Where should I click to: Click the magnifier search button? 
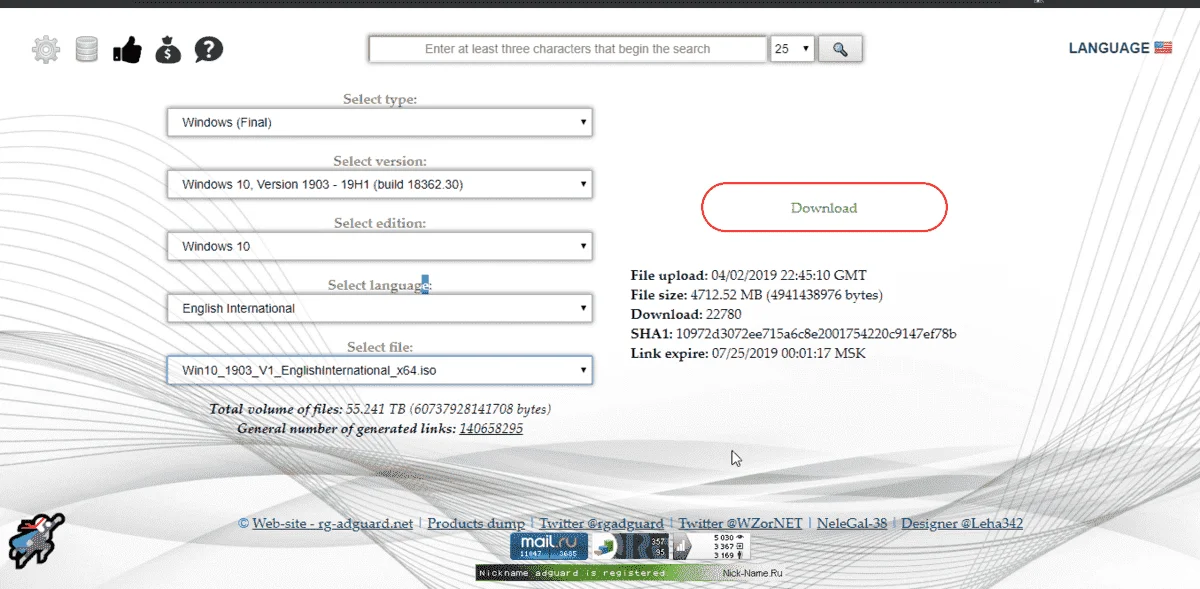pos(840,49)
